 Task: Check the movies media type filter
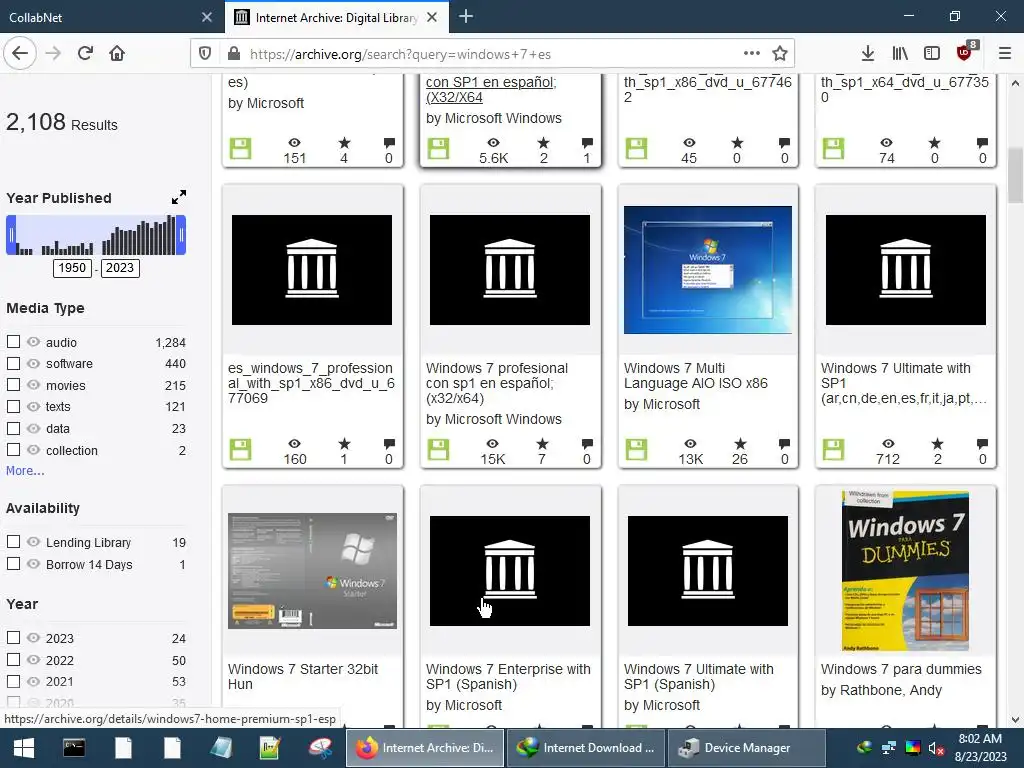tap(13, 385)
